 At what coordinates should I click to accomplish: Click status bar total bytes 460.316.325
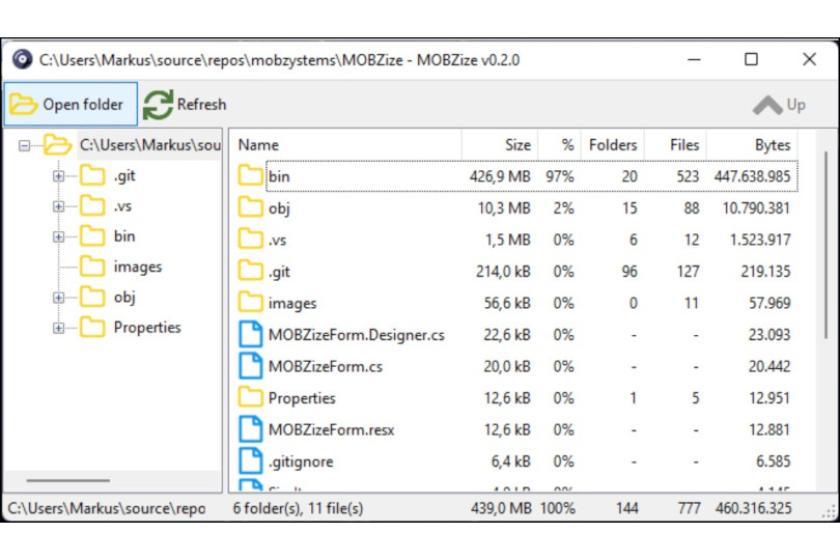(x=753, y=508)
